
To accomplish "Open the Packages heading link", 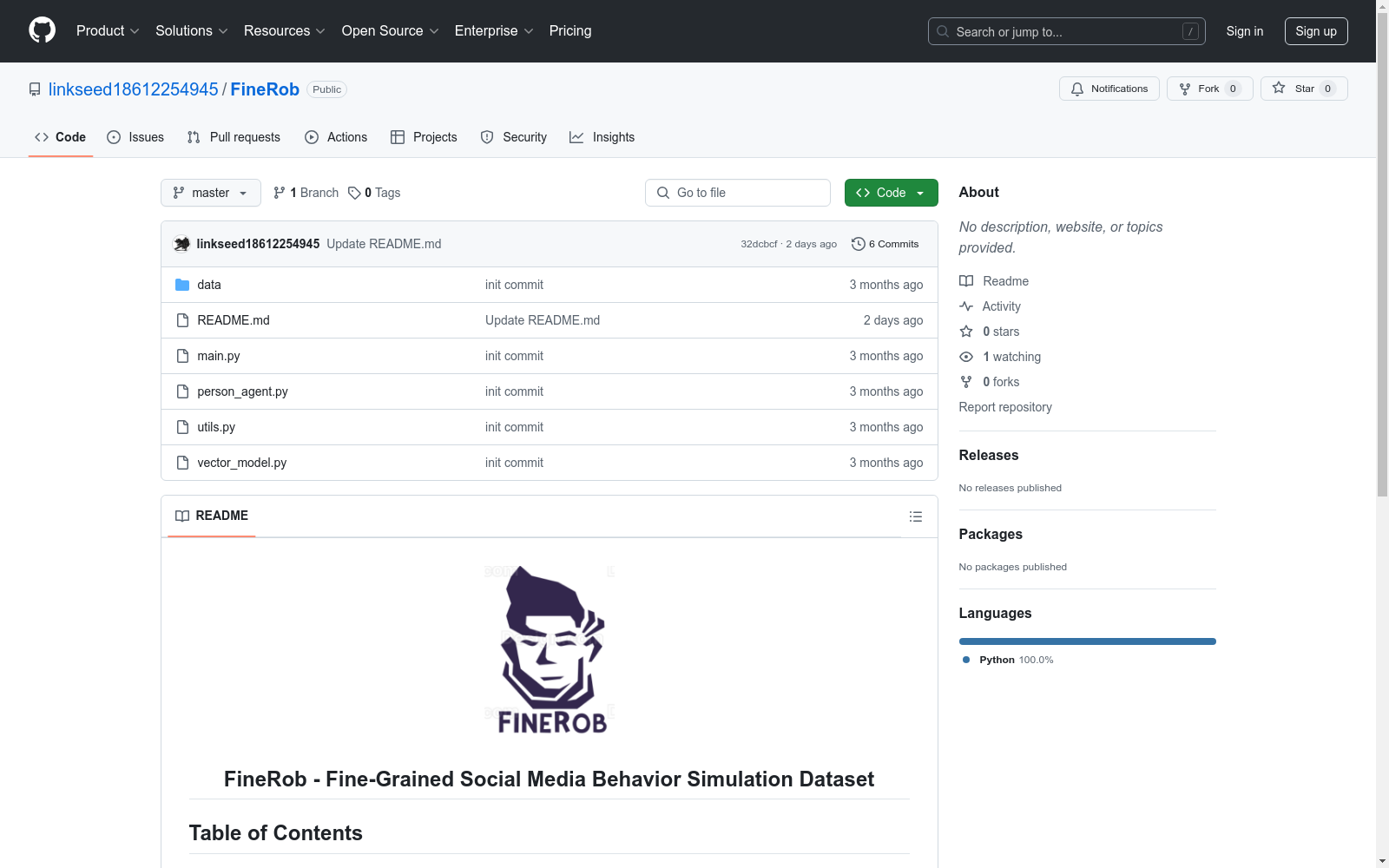I will [991, 534].
